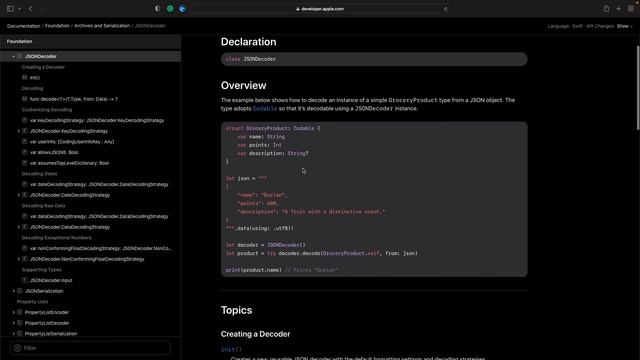The image size is (640, 360).
Task: Select the JSONDecoder class icon in sidebar
Action: pyautogui.click(x=20, y=56)
